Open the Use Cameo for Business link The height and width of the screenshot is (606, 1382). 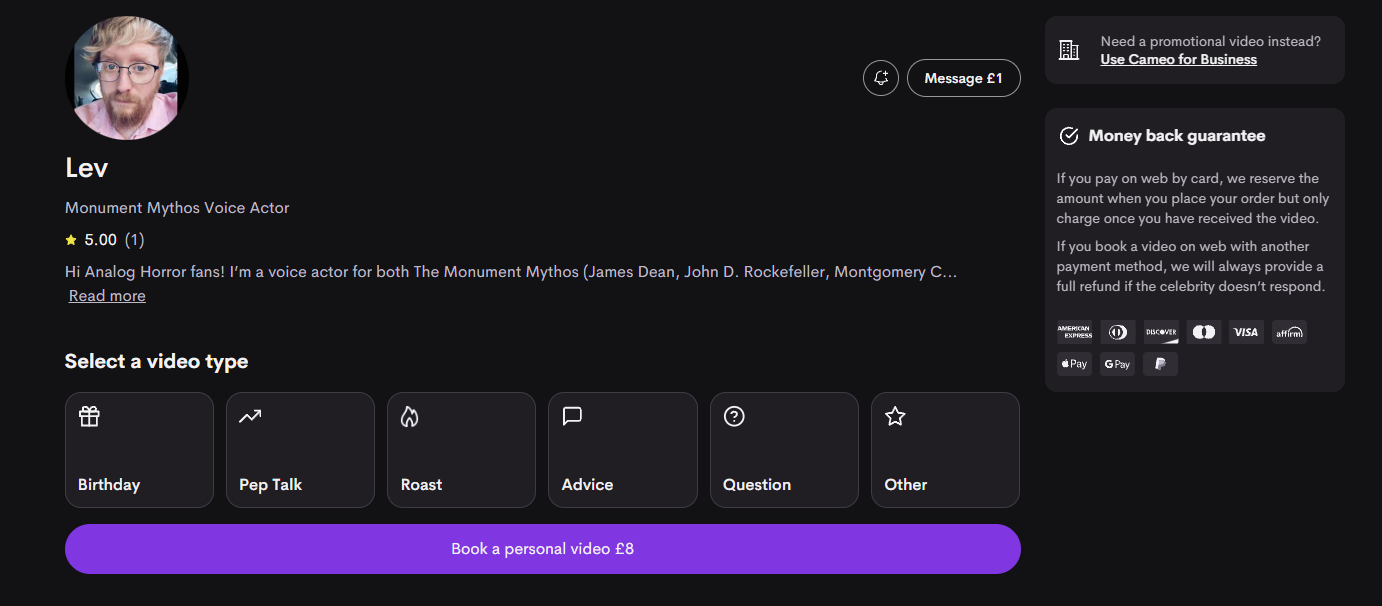tap(1178, 59)
